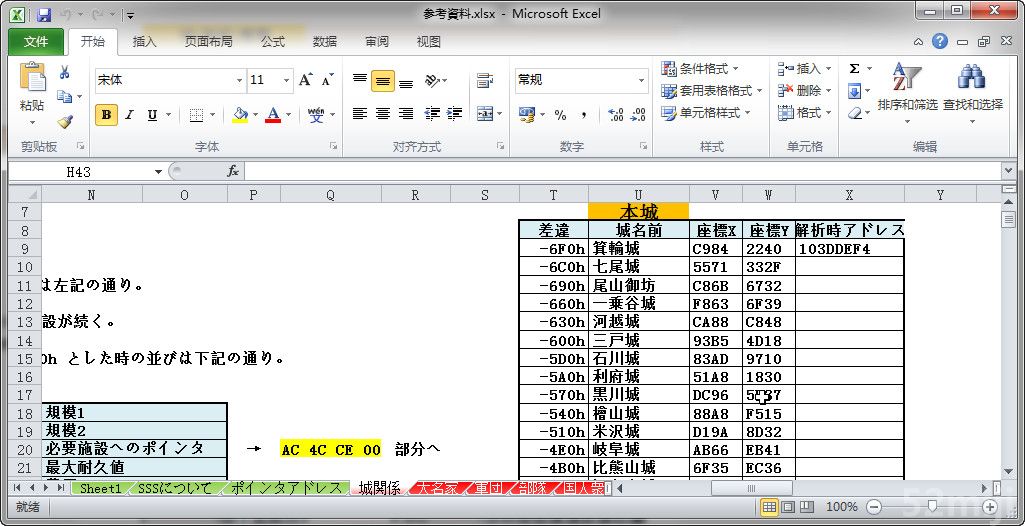
Task: Open the green 文件 file button
Action: click(36, 41)
